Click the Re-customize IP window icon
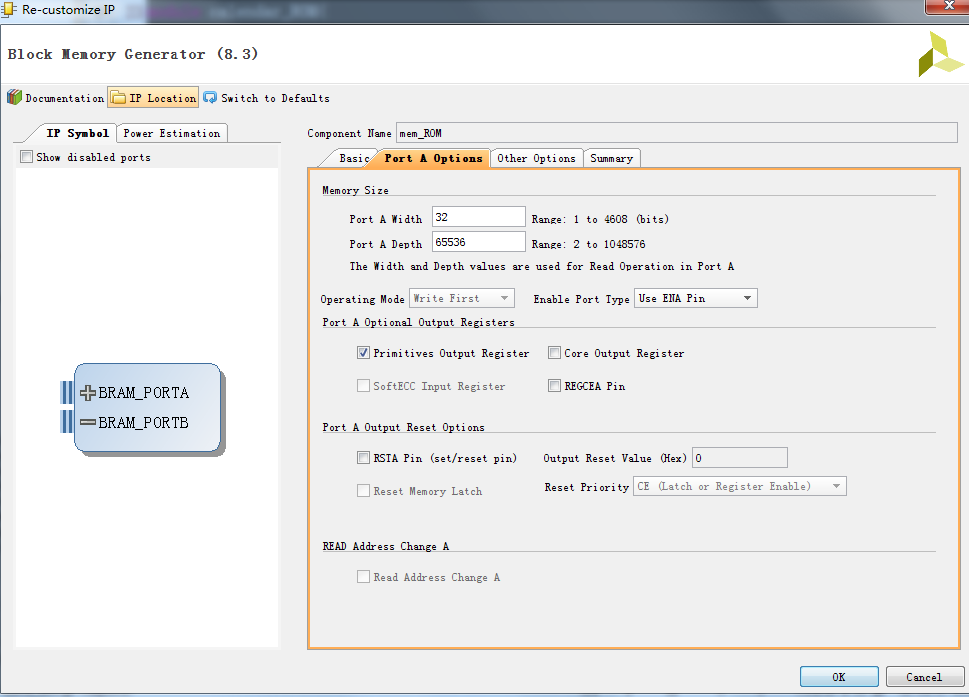Screen dimensions: 969x697 coord(9,9)
